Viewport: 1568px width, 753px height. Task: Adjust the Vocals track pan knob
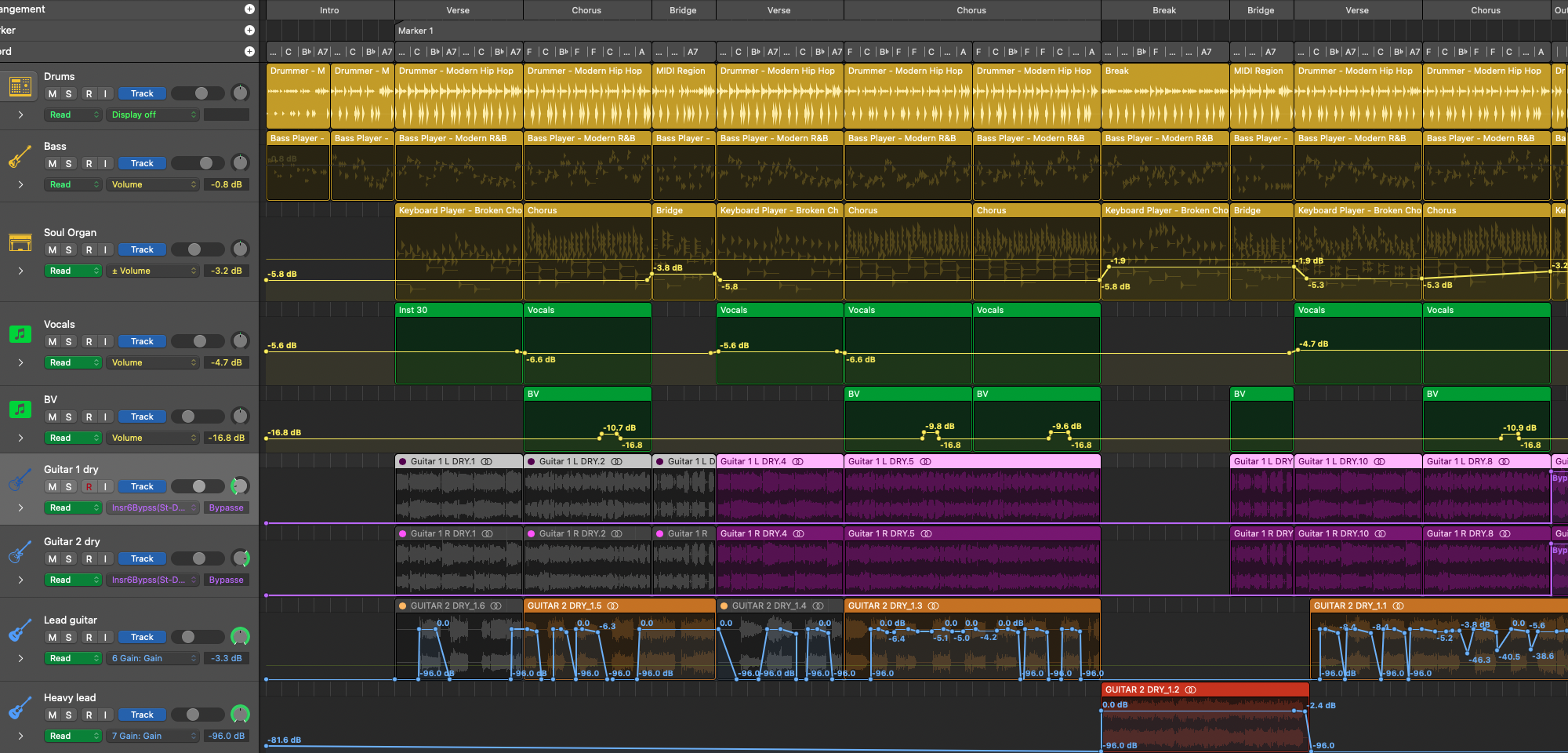pos(241,341)
